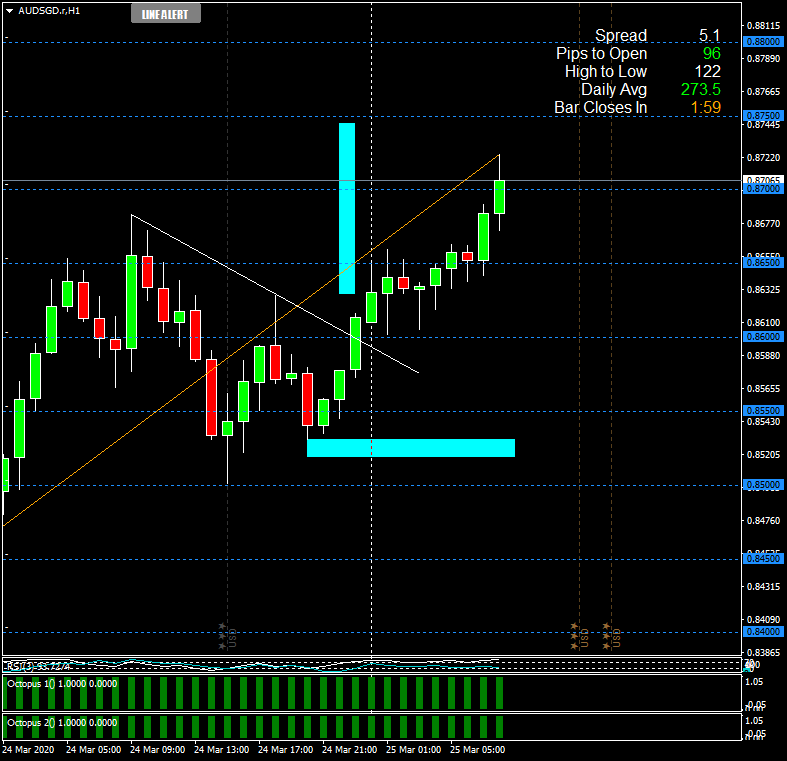Viewport: 787px width, 761px height.
Task: Click the 0.87500 blue price level label
Action: pyautogui.click(x=763, y=115)
